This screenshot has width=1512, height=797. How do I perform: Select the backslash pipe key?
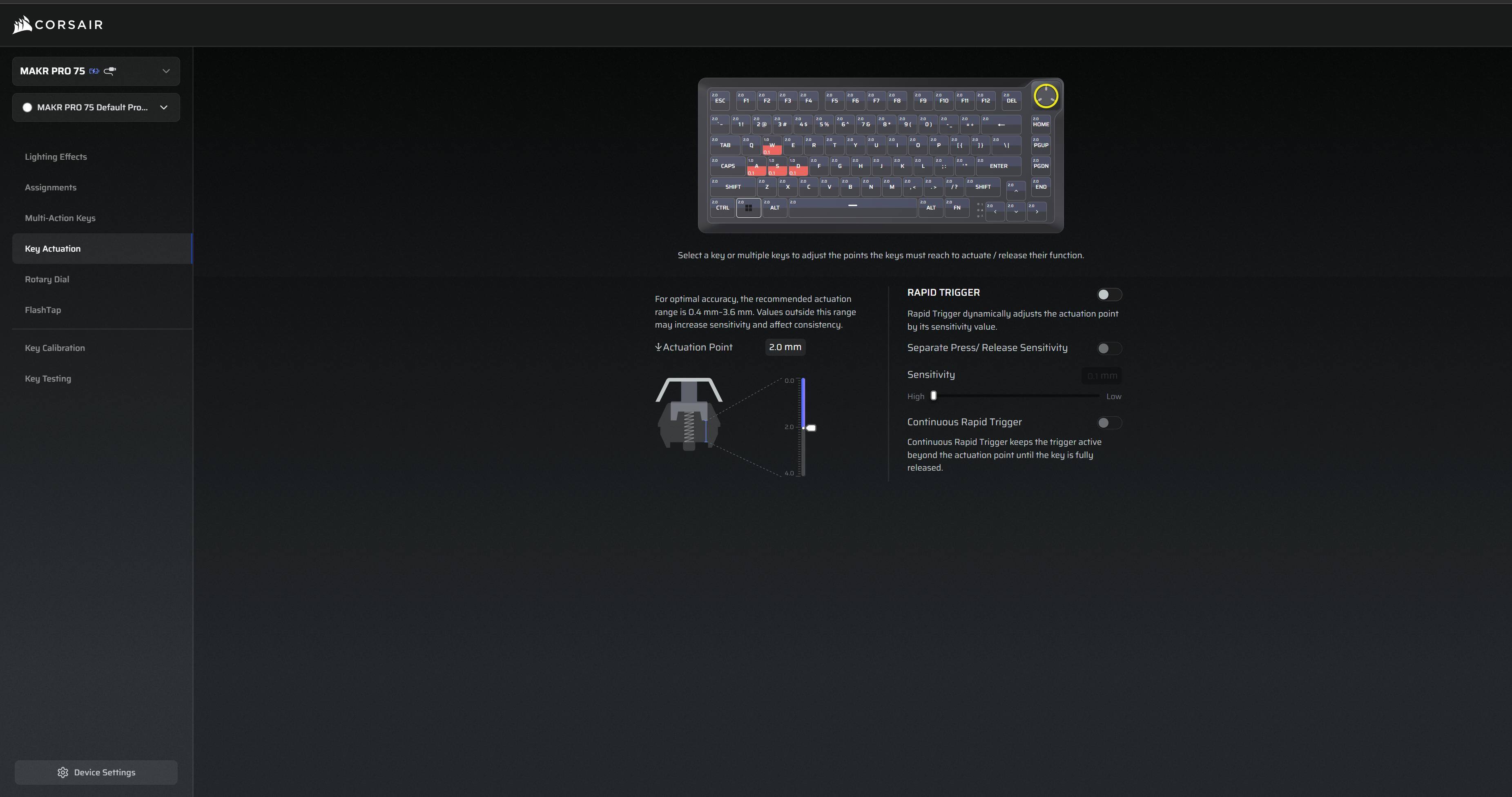tap(1006, 145)
